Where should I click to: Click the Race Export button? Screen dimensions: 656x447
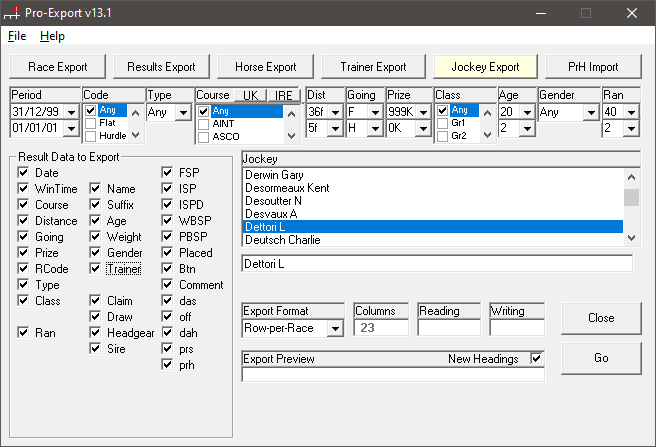coord(58,67)
